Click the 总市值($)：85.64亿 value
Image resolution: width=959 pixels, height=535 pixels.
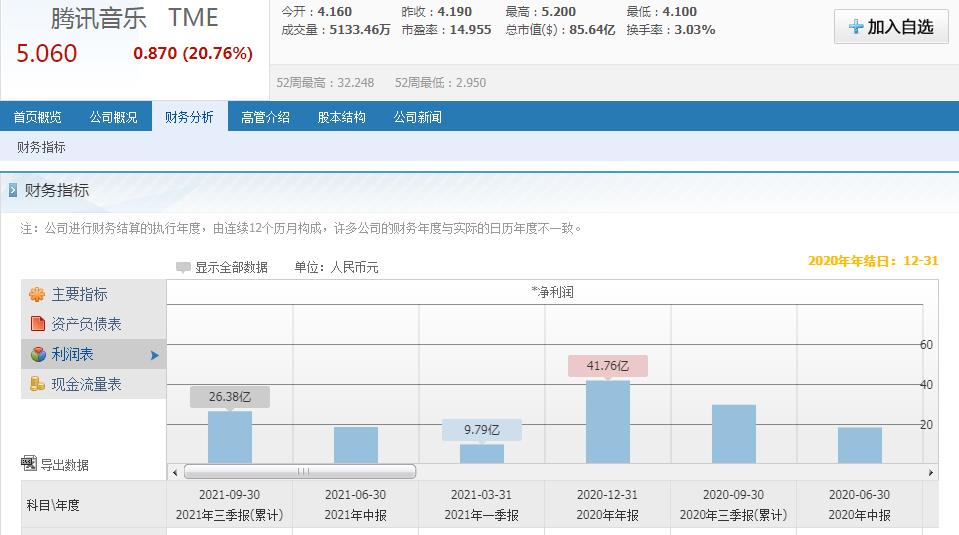560,29
